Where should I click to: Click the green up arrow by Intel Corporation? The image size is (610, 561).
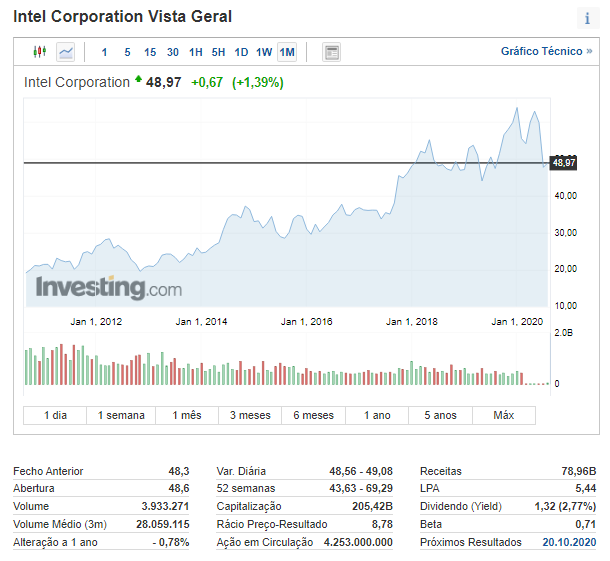(x=138, y=81)
